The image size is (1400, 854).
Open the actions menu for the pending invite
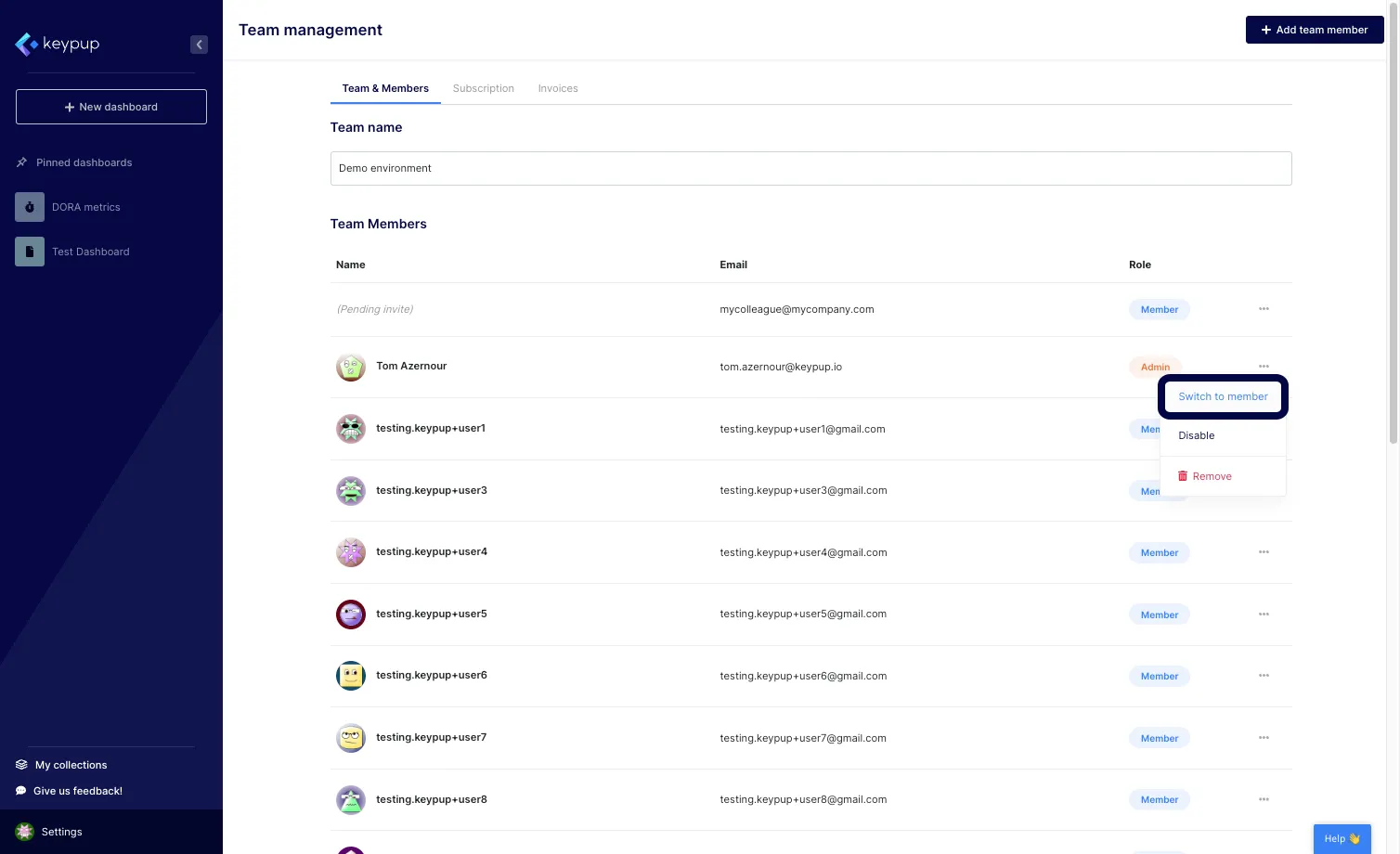1264,308
